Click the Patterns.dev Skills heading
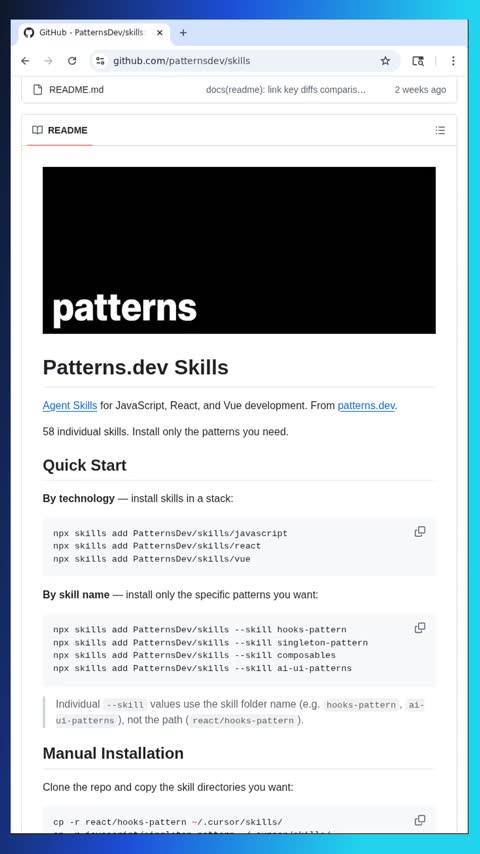 point(136,368)
